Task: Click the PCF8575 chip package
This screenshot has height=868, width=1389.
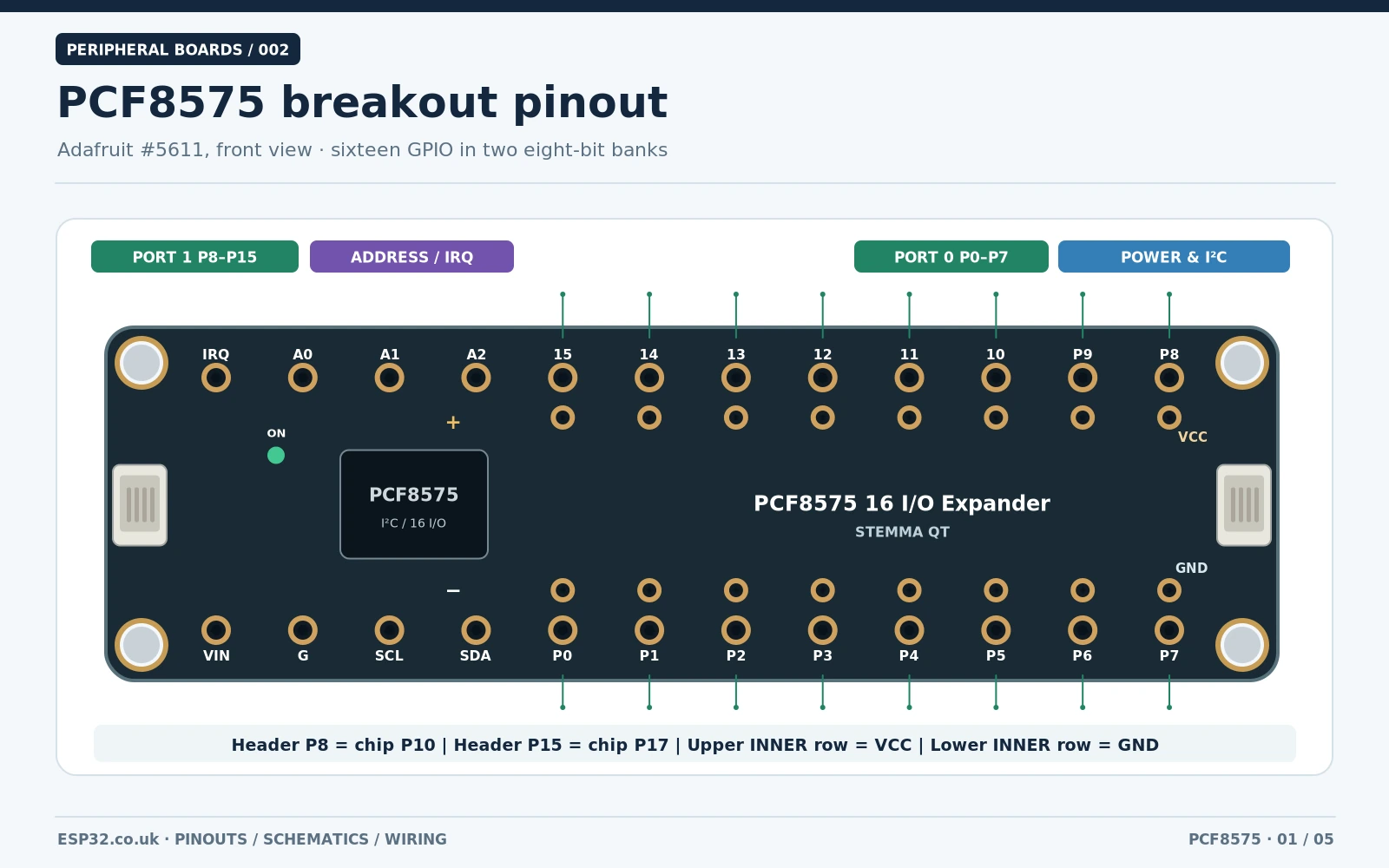Action: click(414, 504)
